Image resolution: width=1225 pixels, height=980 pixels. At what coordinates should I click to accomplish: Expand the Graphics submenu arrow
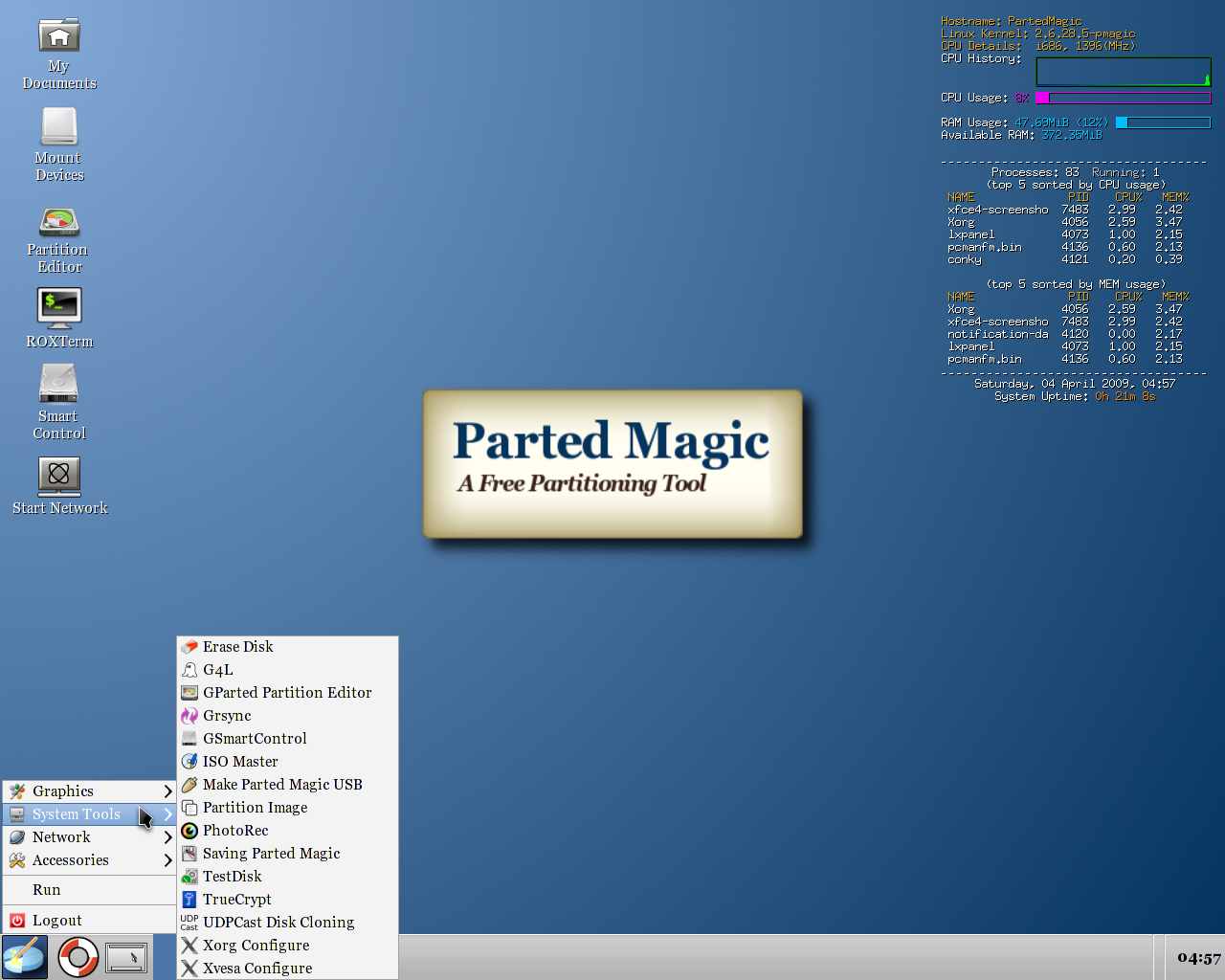click(x=167, y=791)
